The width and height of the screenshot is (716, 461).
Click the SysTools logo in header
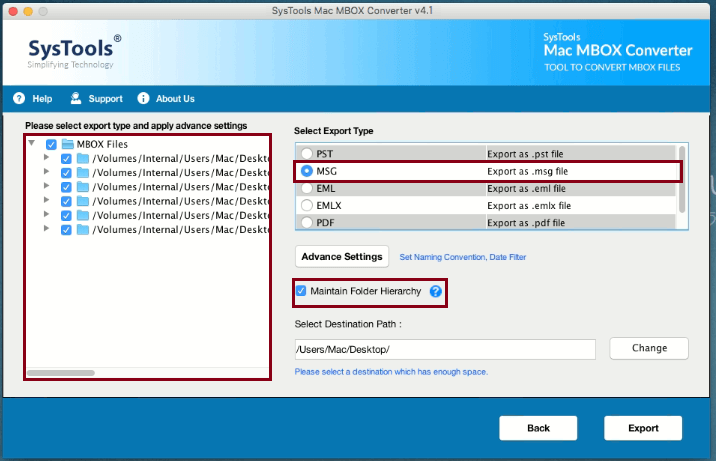click(74, 51)
